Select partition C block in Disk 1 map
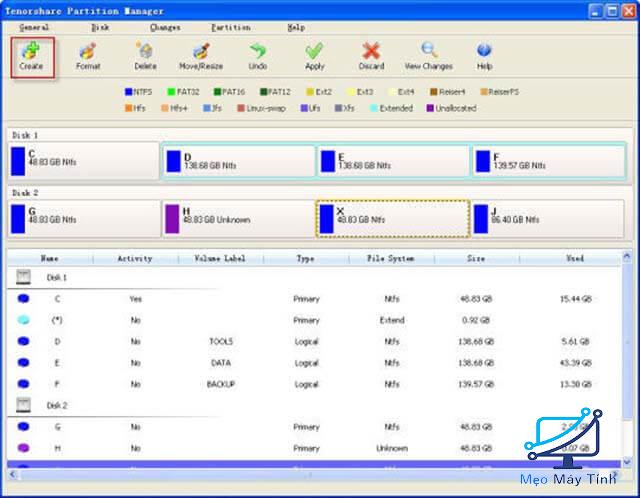The image size is (640, 498). 84,161
